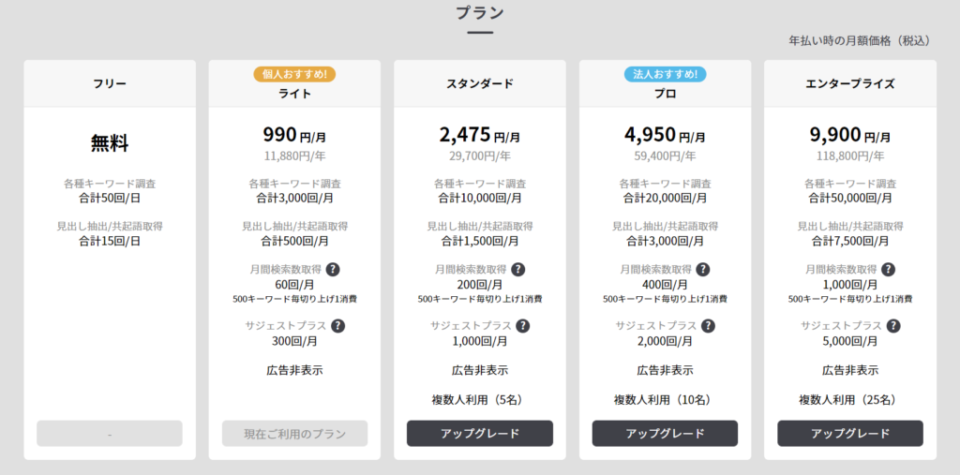The height and width of the screenshot is (475, 960).
Task: Upgrade to the プロ plan
Action: coord(665,433)
